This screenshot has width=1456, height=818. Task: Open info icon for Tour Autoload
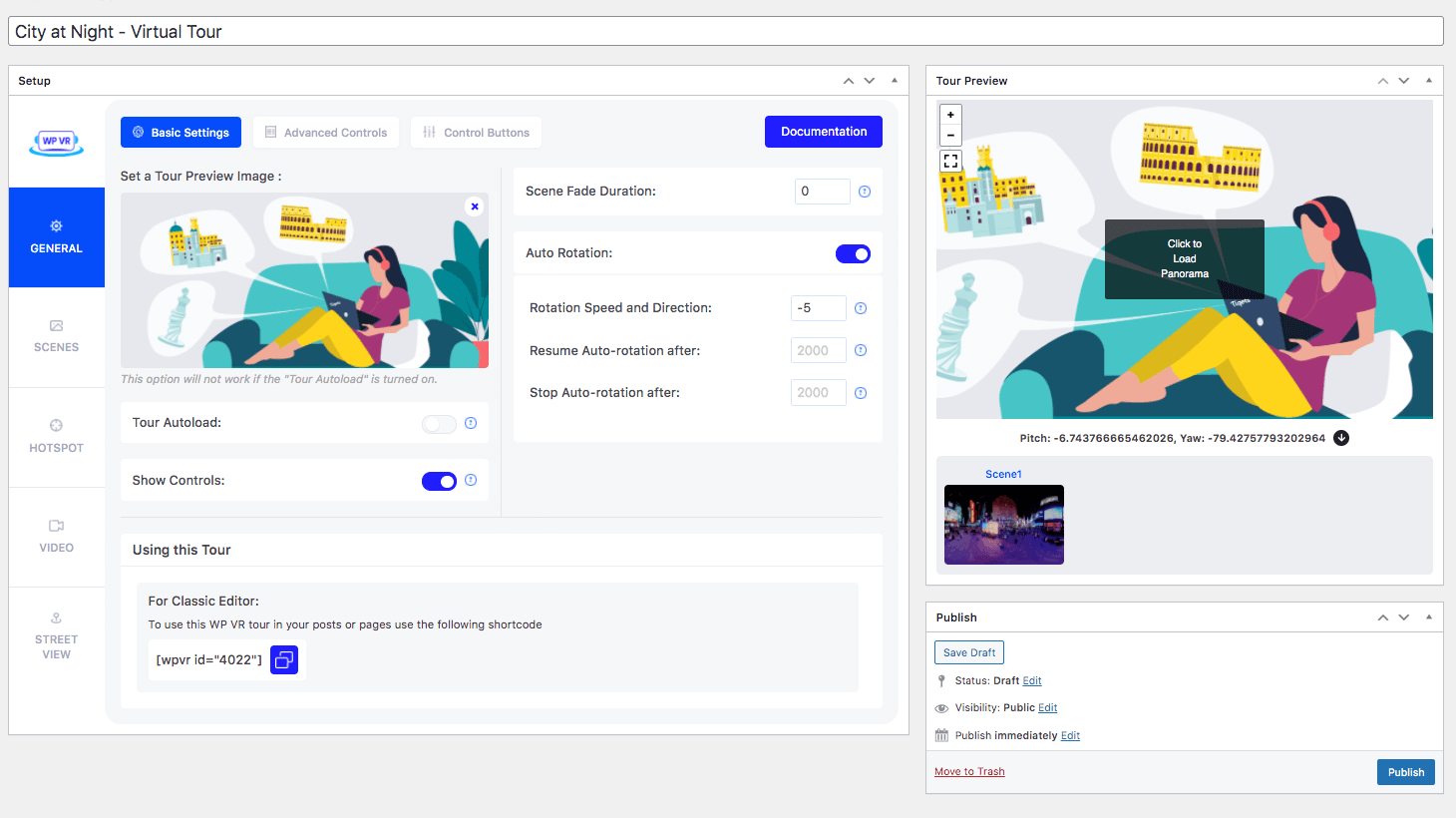click(471, 423)
